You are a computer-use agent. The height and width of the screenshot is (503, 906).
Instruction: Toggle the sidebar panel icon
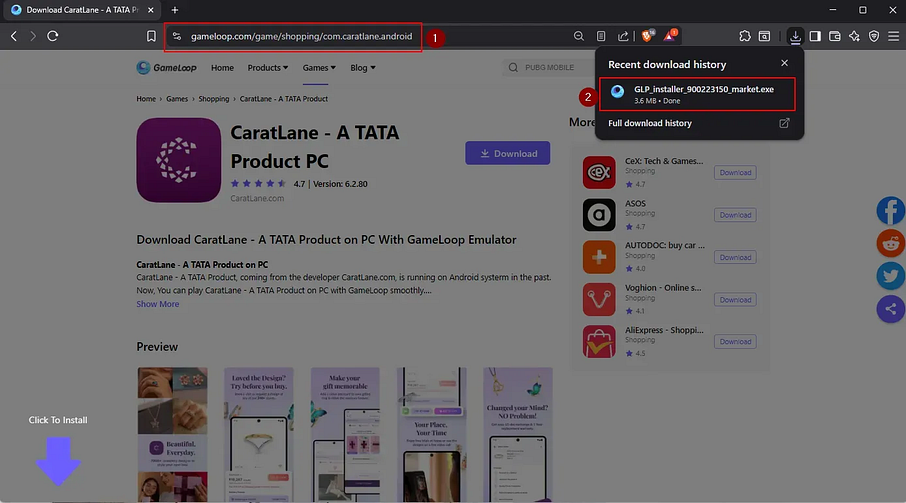click(x=815, y=36)
